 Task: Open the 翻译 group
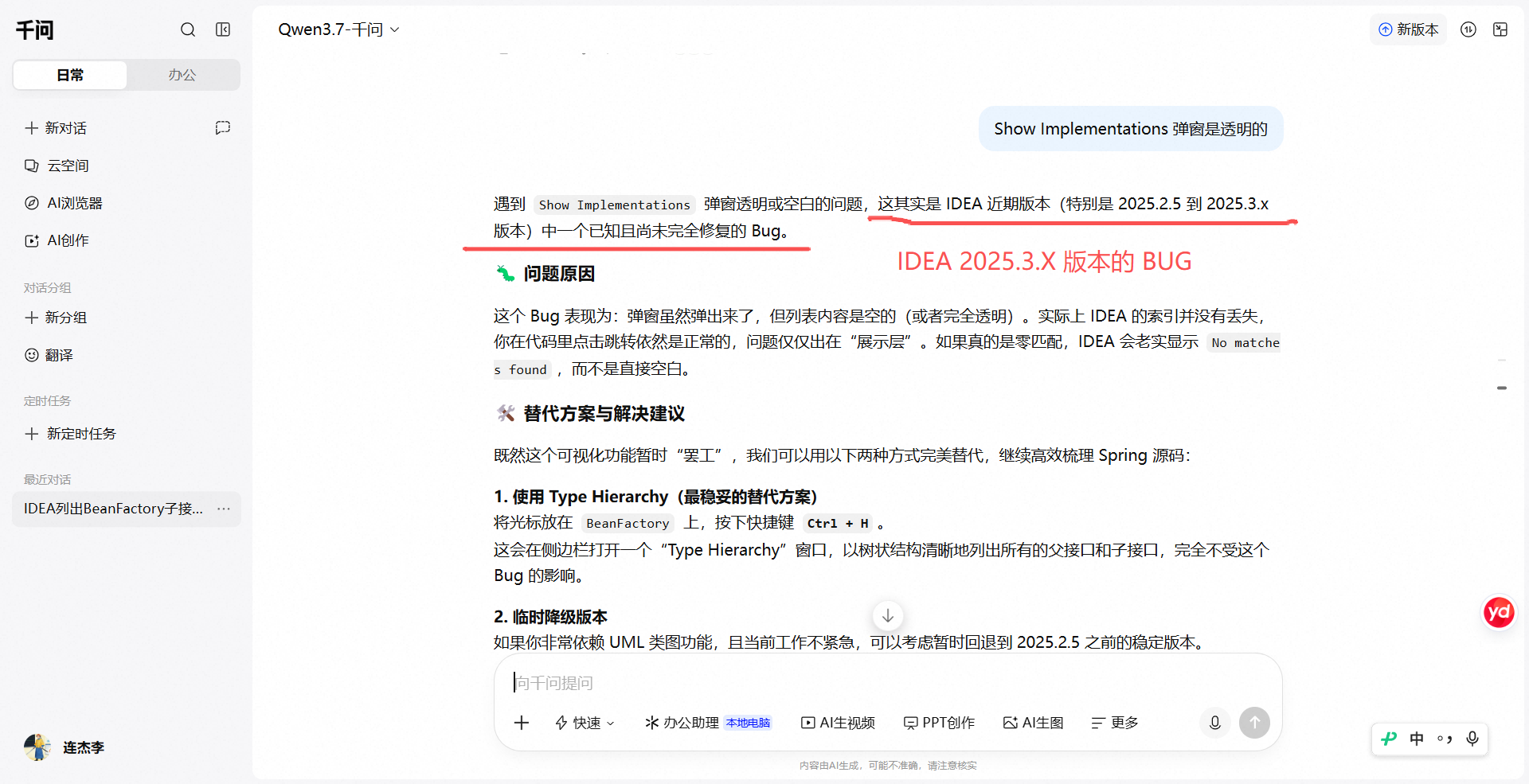49,355
